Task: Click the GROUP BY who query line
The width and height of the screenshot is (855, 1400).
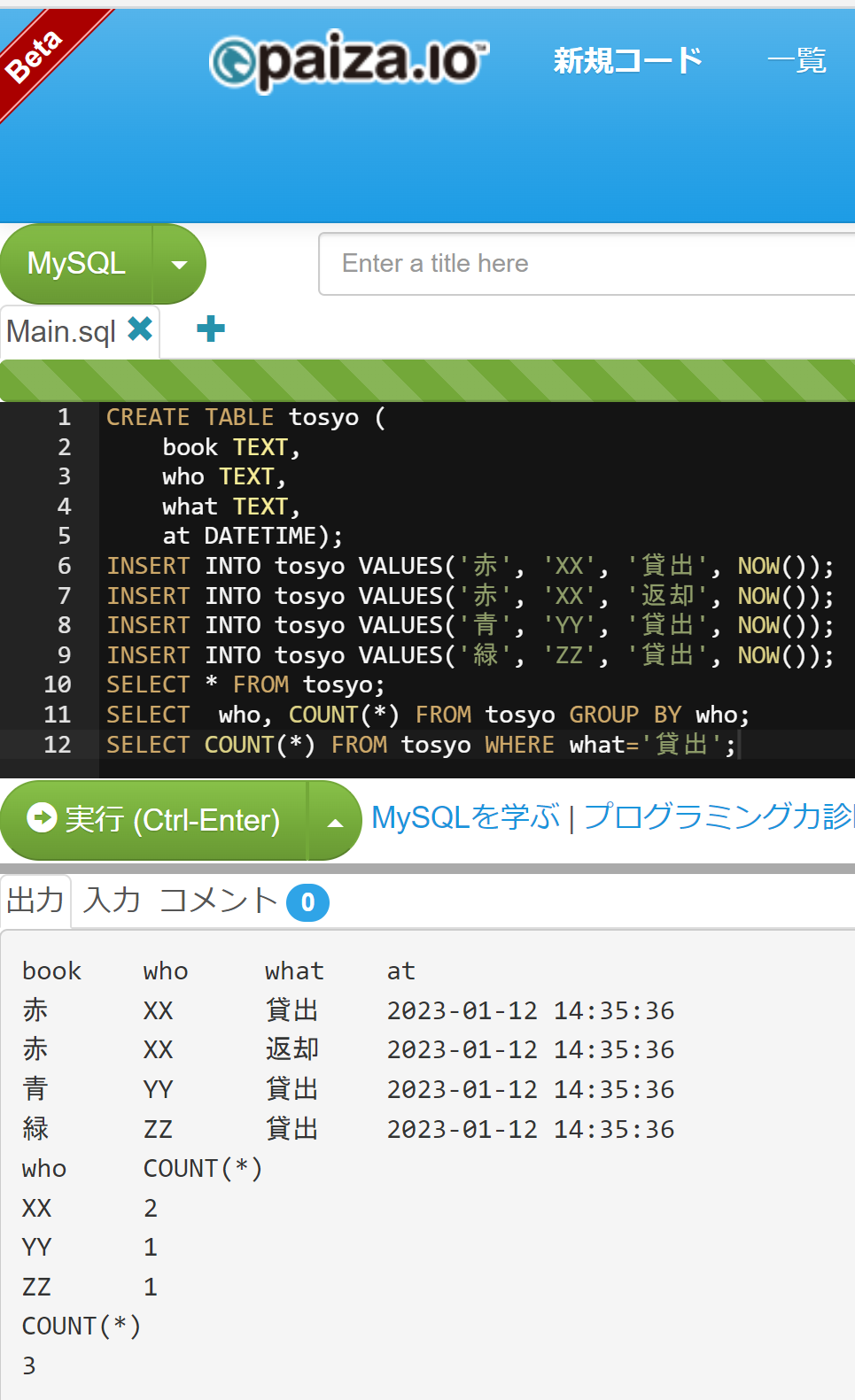Action: click(x=428, y=715)
